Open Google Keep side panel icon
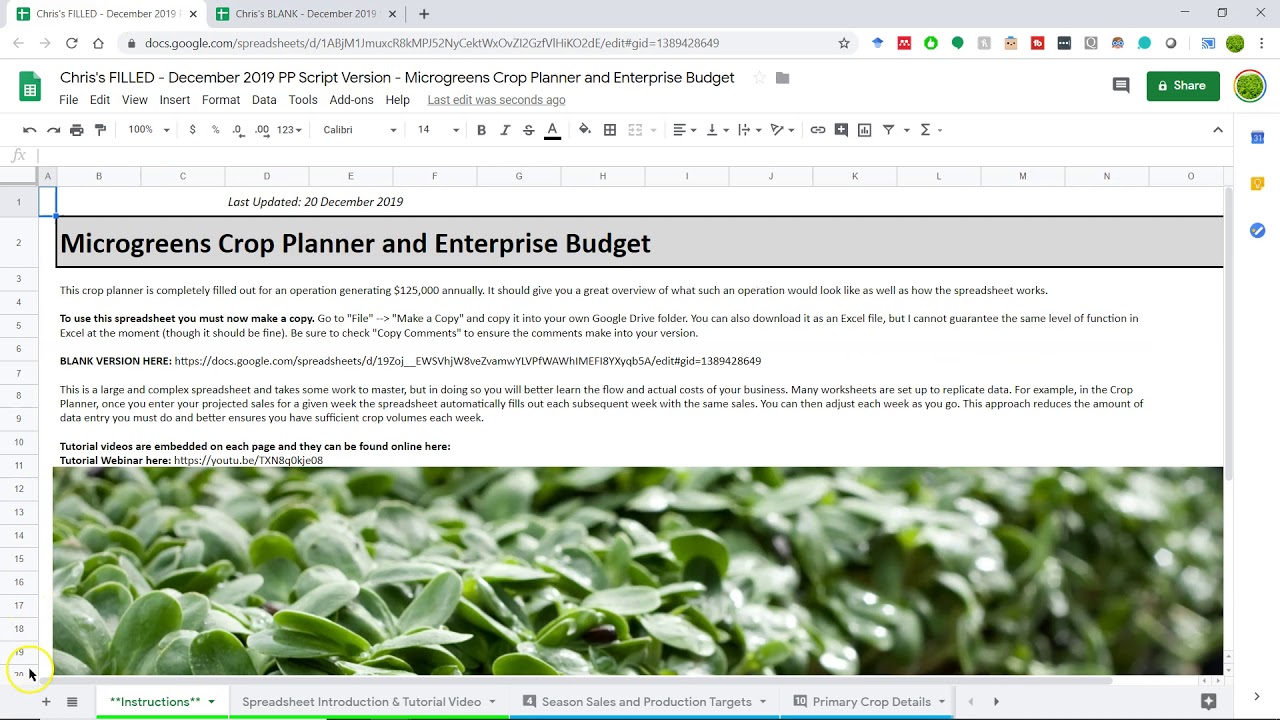Image resolution: width=1280 pixels, height=720 pixels. 1258,184
